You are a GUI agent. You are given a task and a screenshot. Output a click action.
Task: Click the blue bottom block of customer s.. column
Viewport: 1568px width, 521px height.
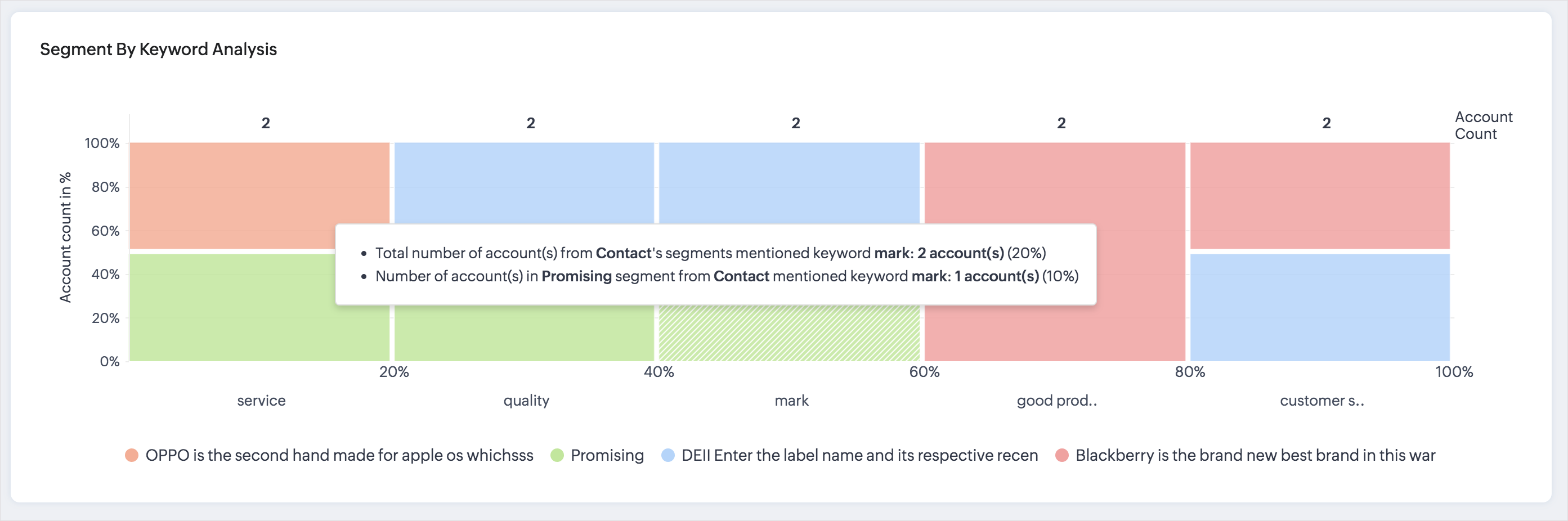click(x=1320, y=307)
